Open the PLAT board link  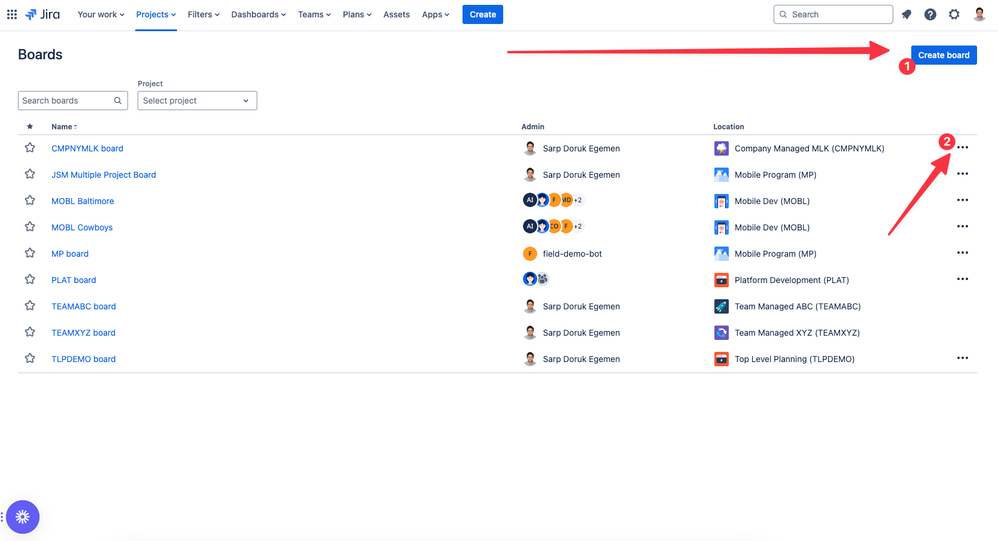(x=74, y=280)
